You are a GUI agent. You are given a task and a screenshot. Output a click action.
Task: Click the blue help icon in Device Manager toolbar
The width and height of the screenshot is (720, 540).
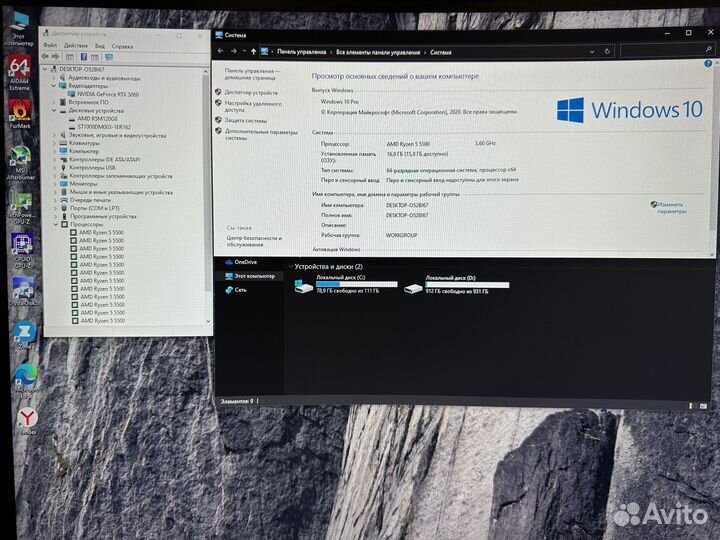[x=84, y=57]
